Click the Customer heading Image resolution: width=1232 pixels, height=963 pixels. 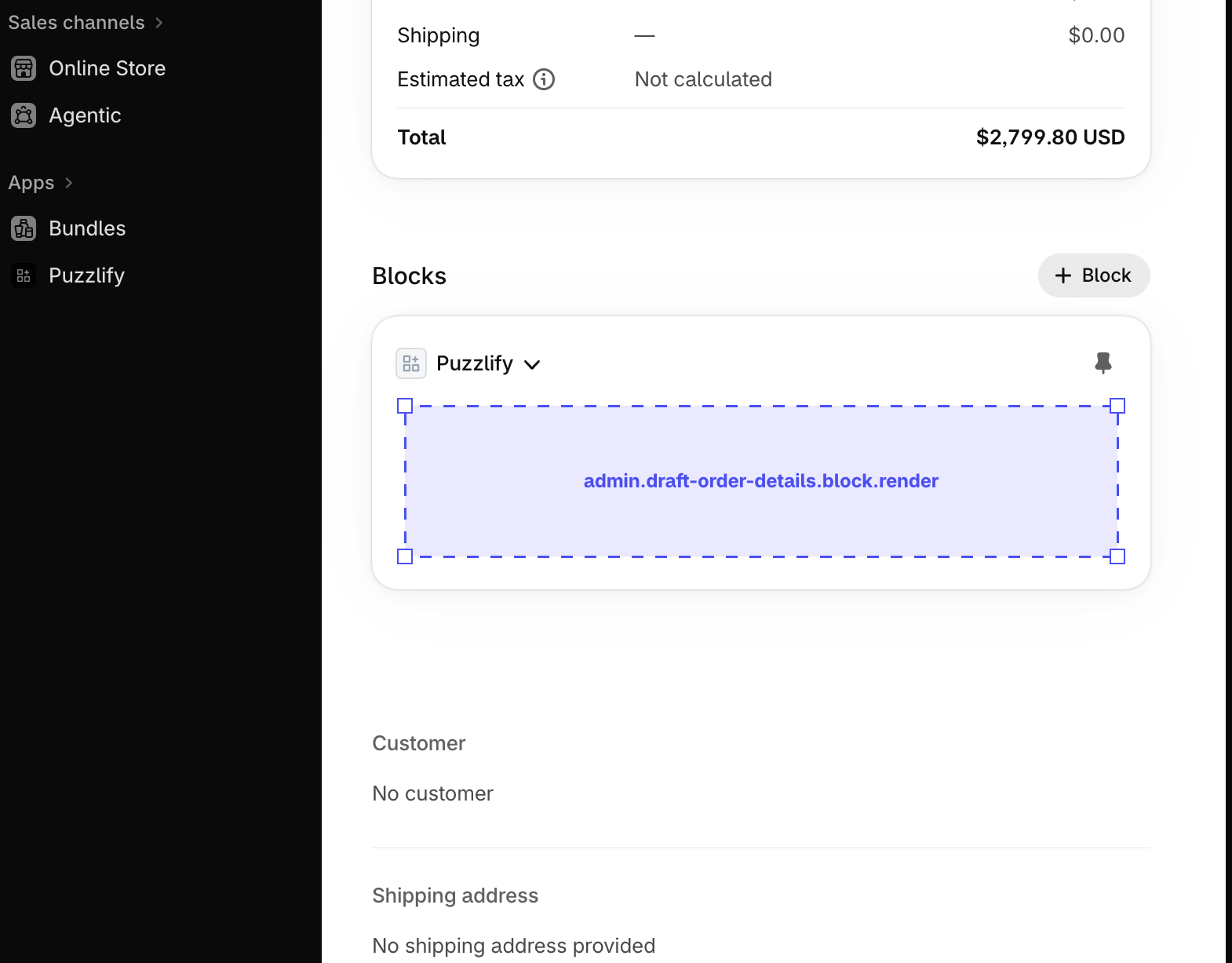pyautogui.click(x=418, y=743)
